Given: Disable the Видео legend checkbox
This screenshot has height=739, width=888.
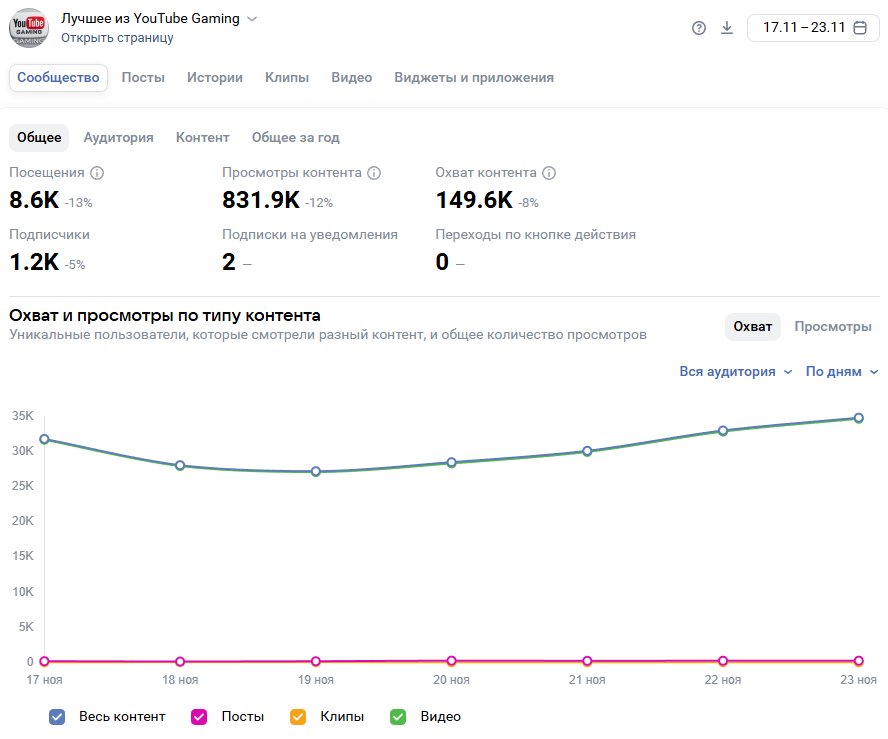Looking at the screenshot, I should click(x=398, y=717).
